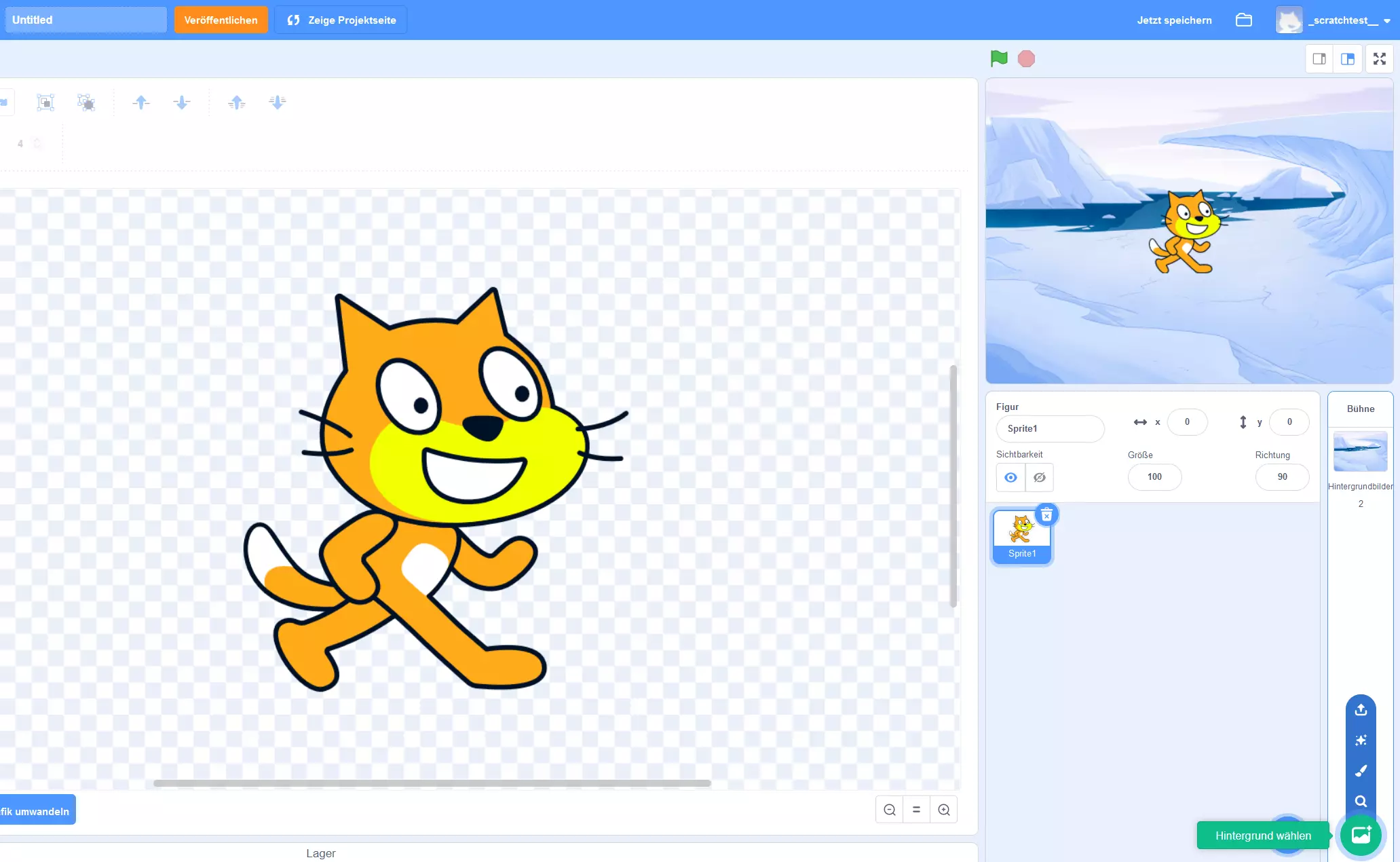Viewport: 1400px width, 862px height.
Task: Add a surprise backdrop
Action: tap(1361, 740)
